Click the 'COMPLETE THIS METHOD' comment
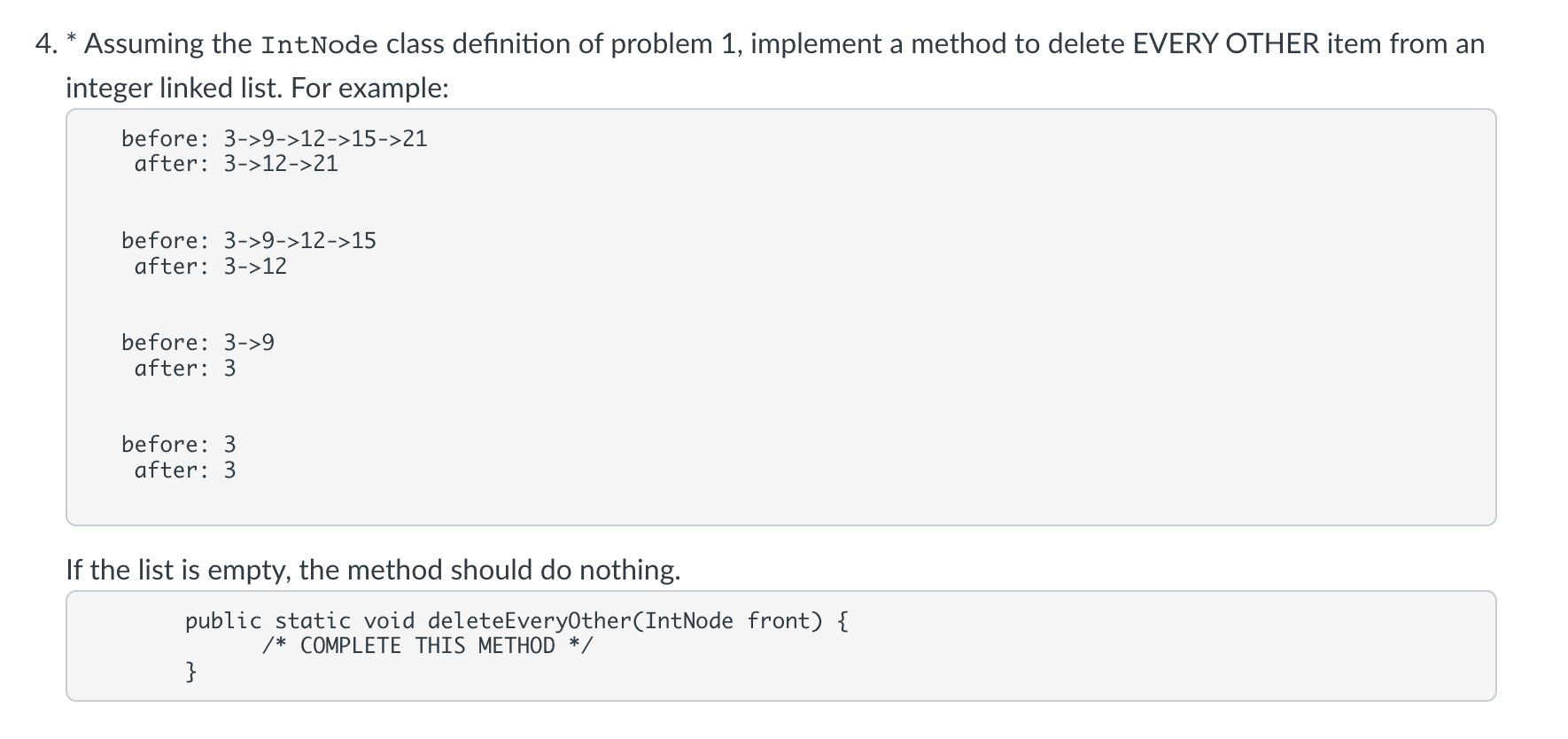Image resolution: width=1568 pixels, height=739 pixels. click(x=428, y=646)
